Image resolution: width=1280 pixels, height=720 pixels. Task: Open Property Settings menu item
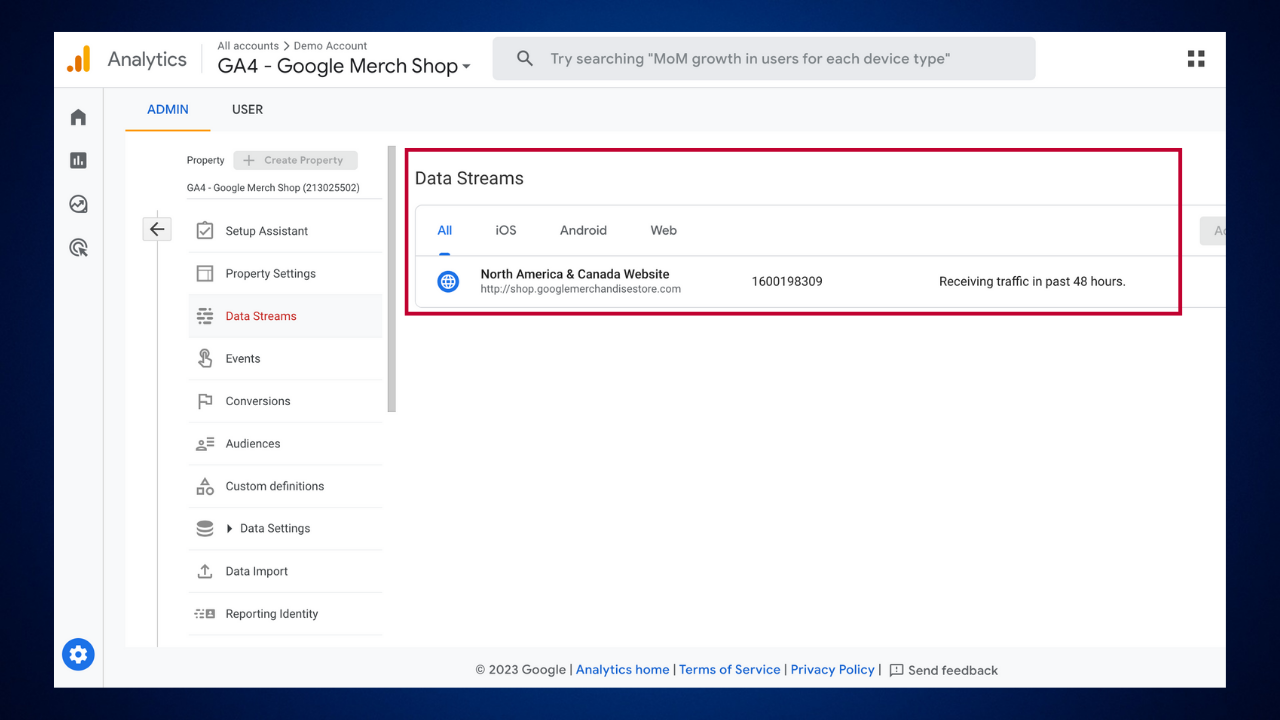(x=285, y=273)
